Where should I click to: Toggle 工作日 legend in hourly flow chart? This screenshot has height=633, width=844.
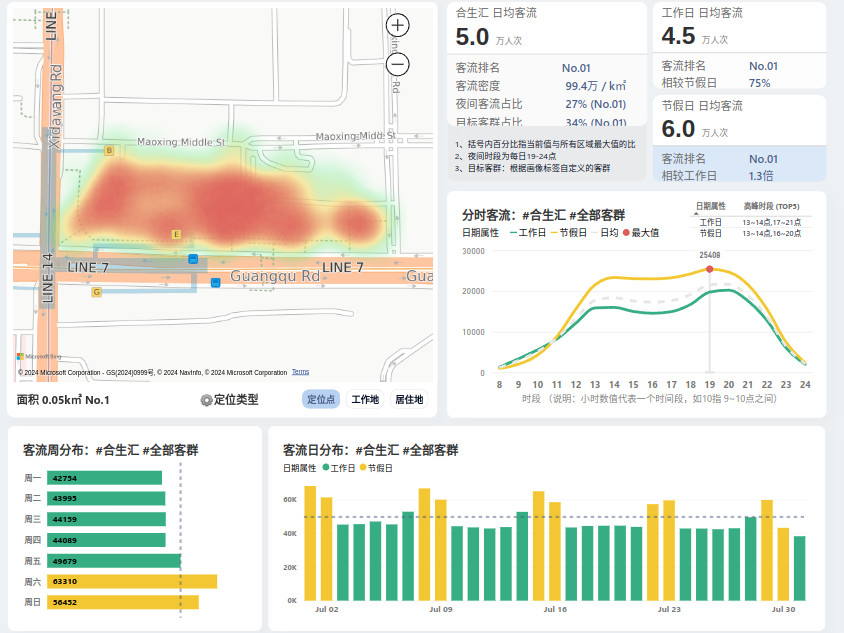(528, 233)
